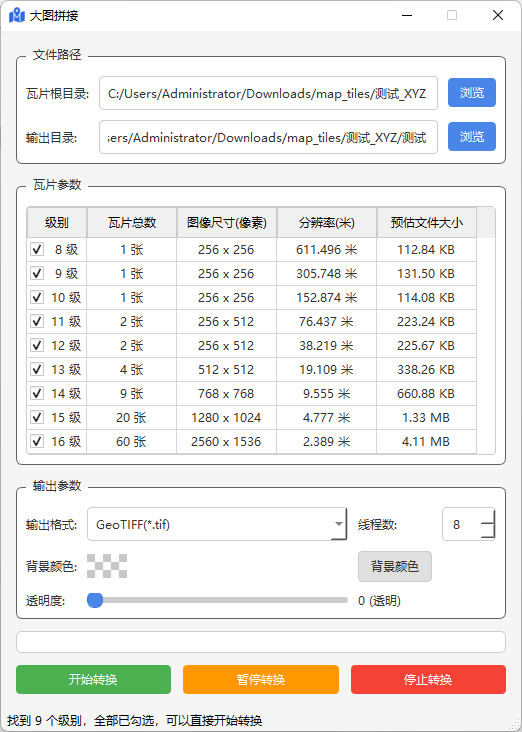This screenshot has height=732, width=522.
Task: Click the 大图拼接 app icon in title bar
Action: (x=17, y=15)
